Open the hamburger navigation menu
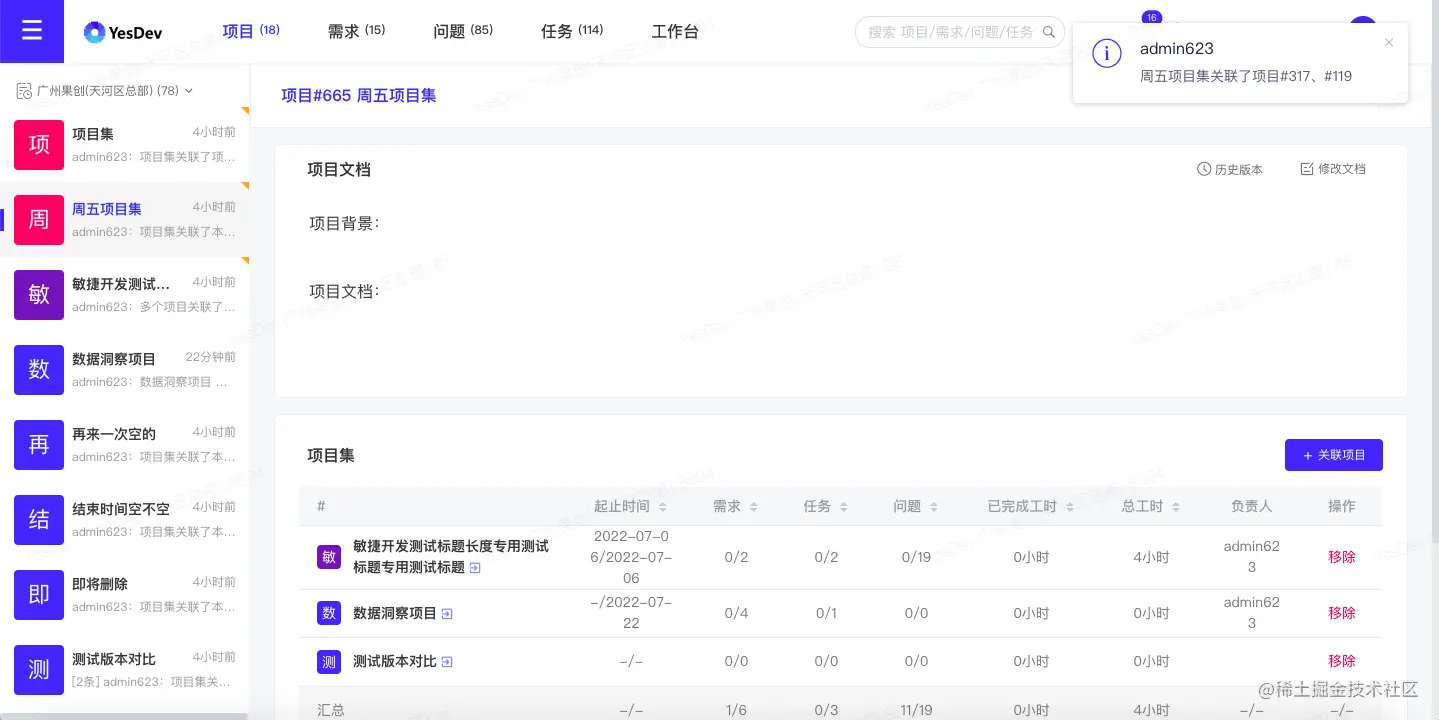1439x720 pixels. click(x=31, y=30)
